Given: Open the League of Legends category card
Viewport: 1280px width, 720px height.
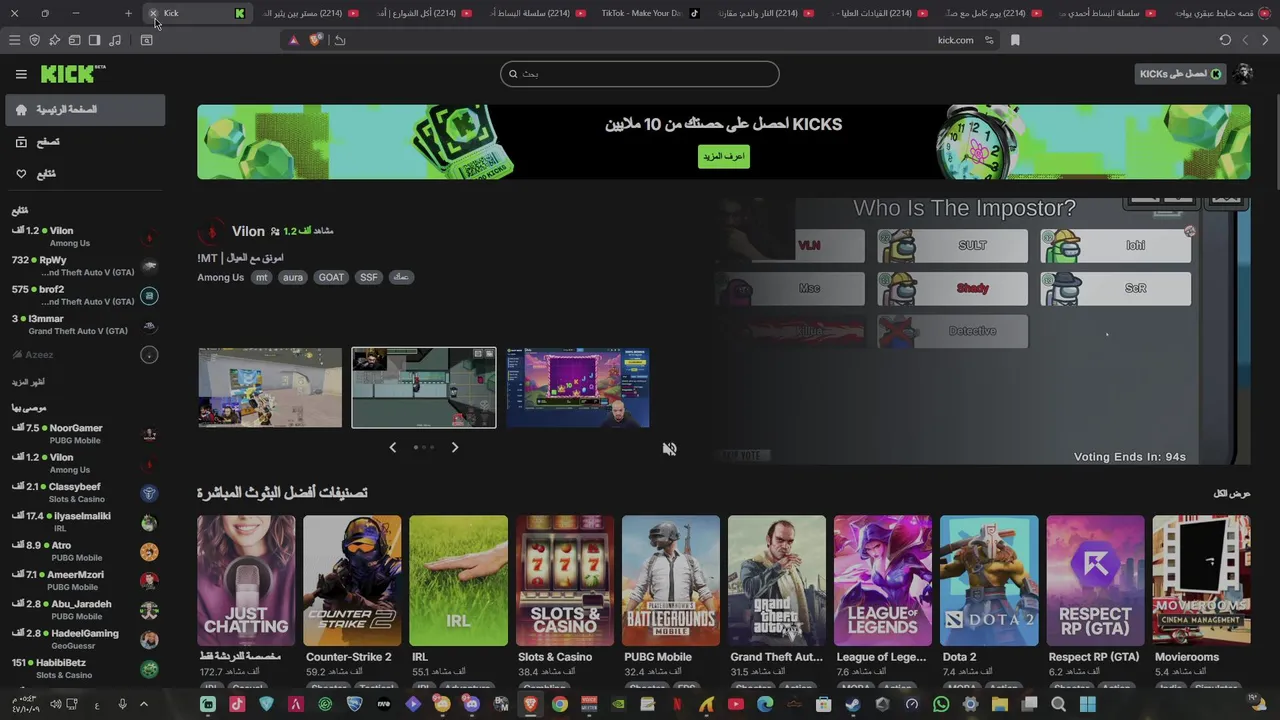Looking at the screenshot, I should pos(882,581).
